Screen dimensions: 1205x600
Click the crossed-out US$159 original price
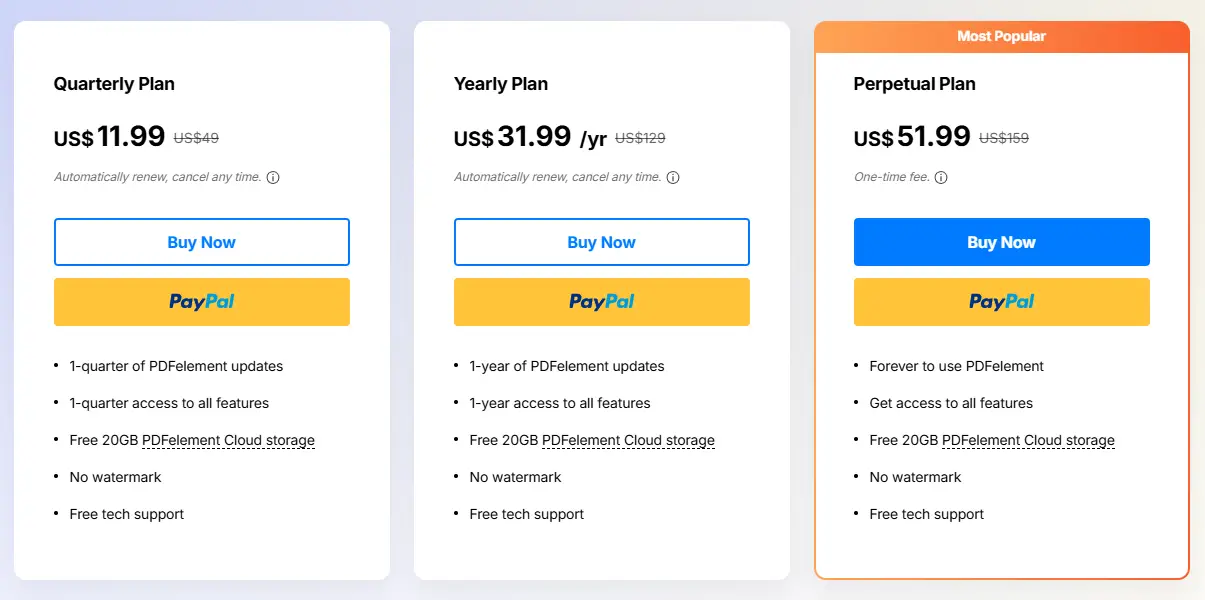point(1004,139)
